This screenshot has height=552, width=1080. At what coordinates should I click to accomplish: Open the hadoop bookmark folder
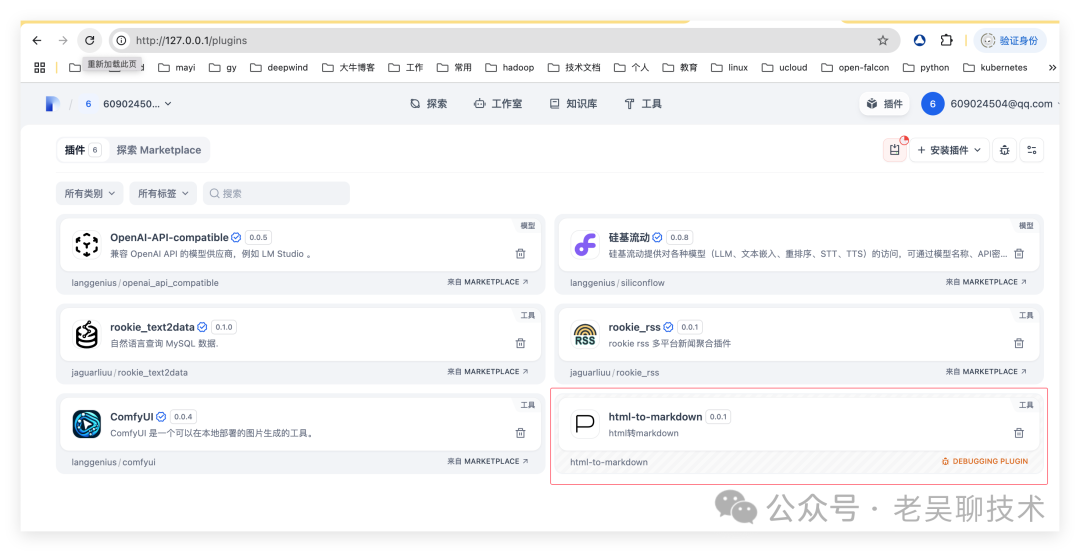(510, 68)
